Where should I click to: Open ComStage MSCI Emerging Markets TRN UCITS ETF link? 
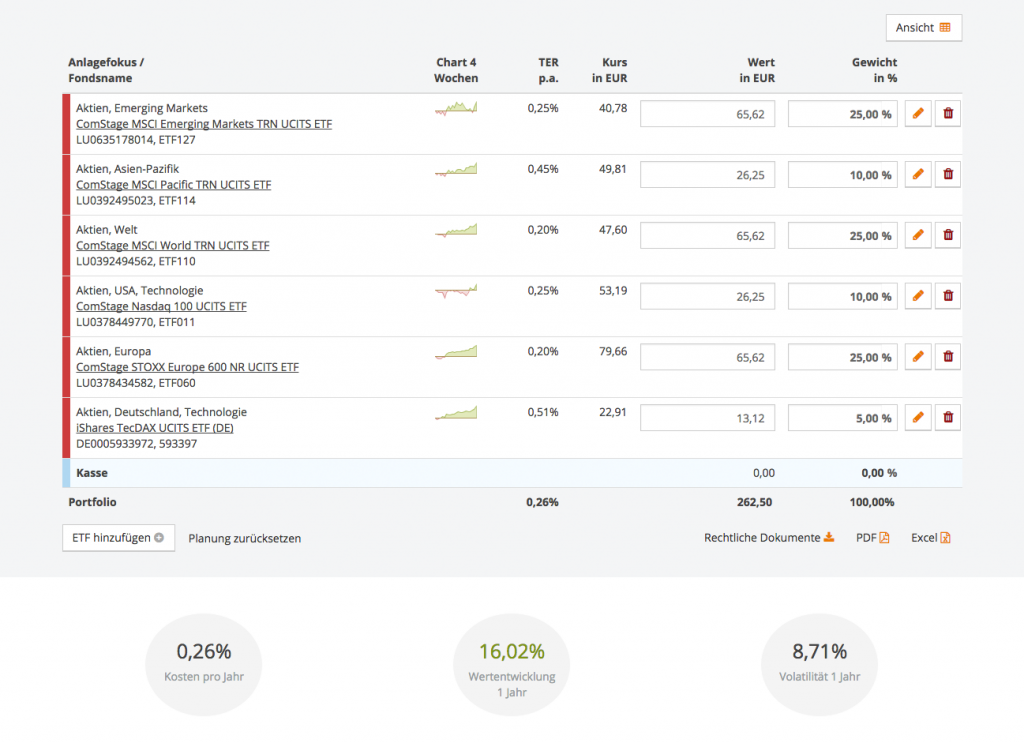[x=204, y=124]
